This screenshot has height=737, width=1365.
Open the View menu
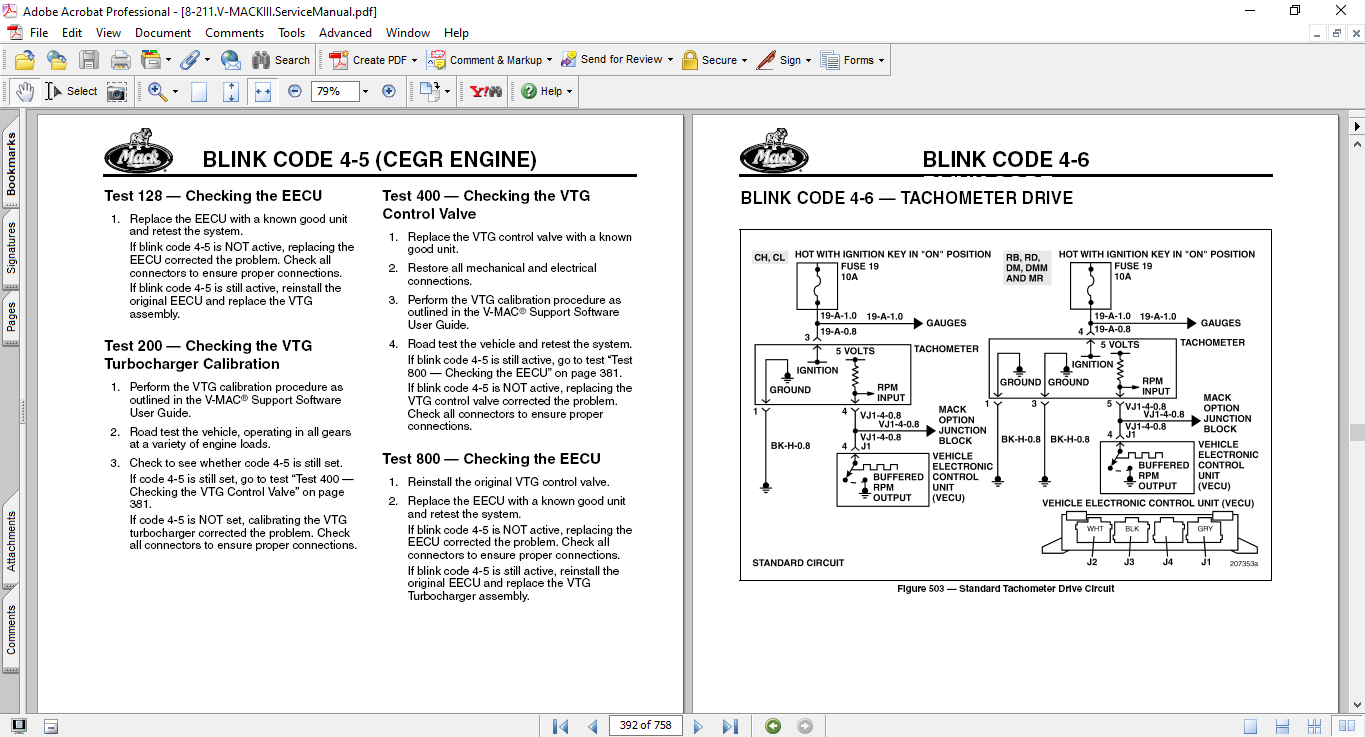point(109,33)
